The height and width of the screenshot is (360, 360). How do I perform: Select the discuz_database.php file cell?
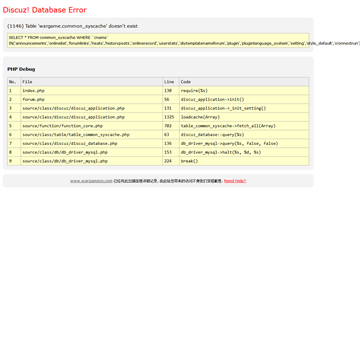click(92, 143)
